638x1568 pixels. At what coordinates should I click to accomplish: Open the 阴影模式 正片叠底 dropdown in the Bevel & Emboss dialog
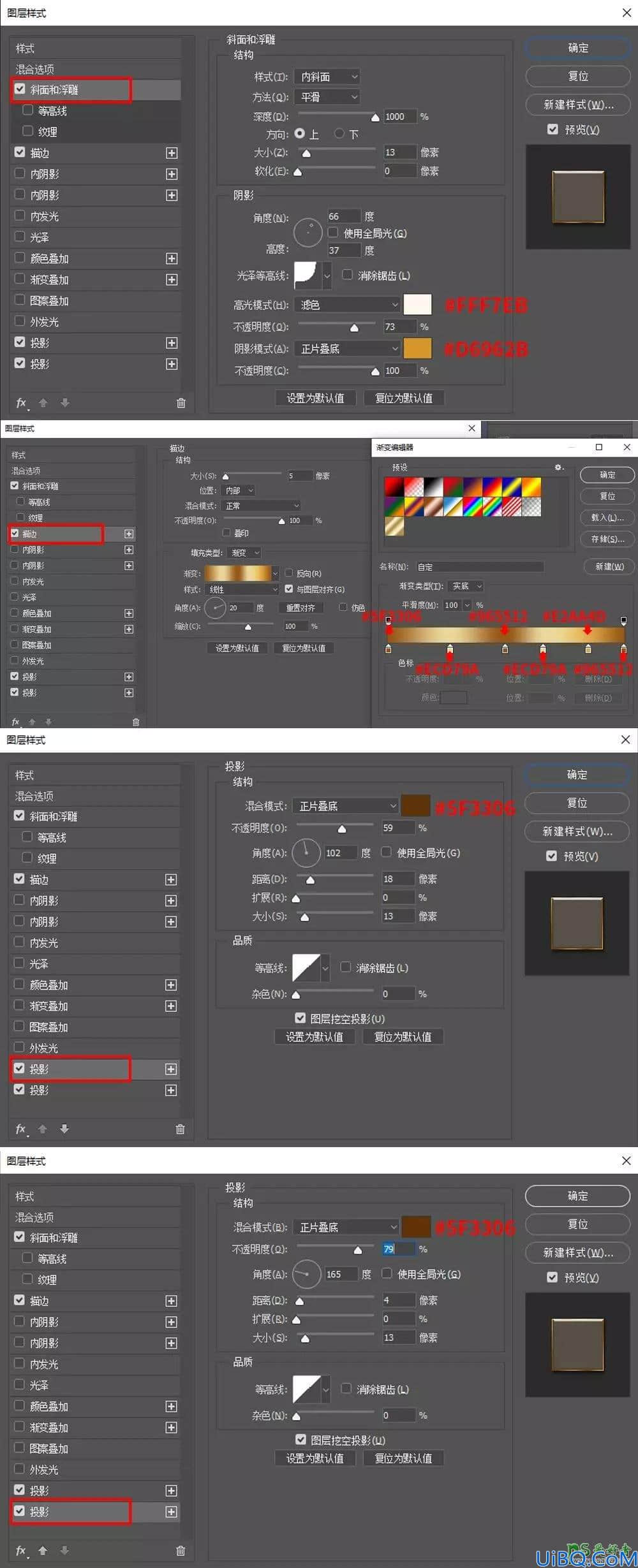point(347,349)
